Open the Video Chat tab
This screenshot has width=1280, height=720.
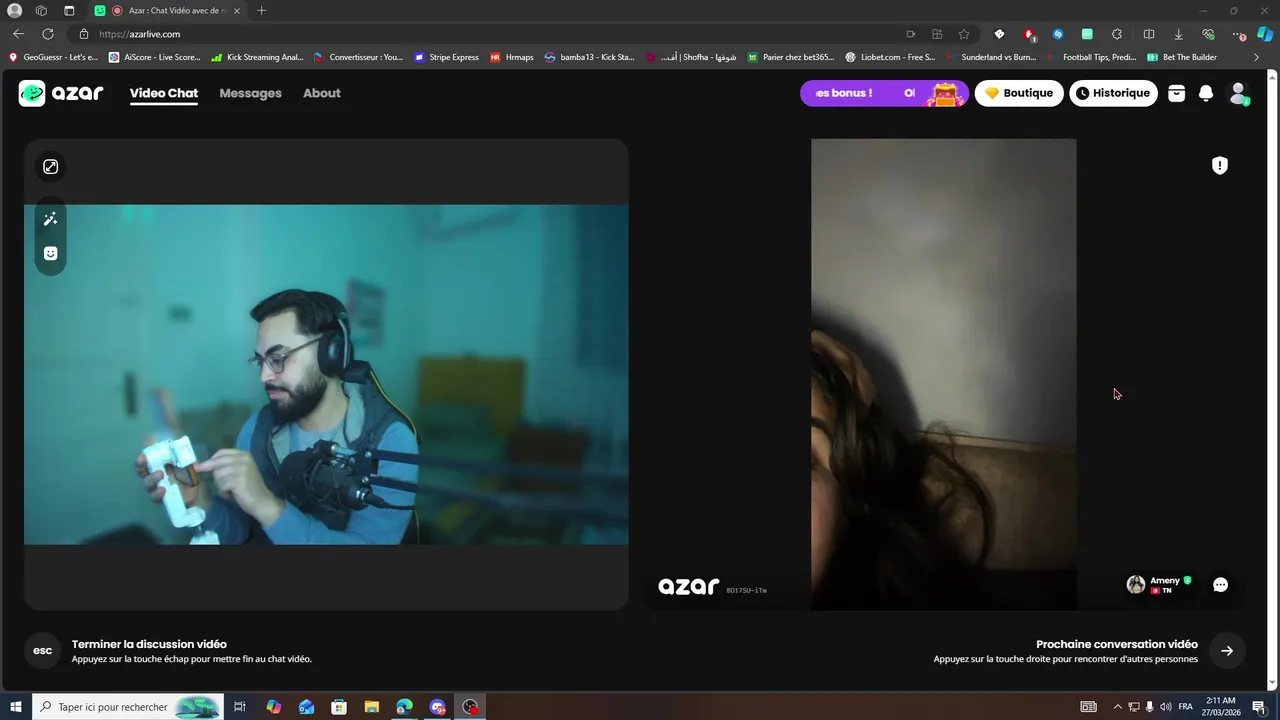(x=164, y=93)
